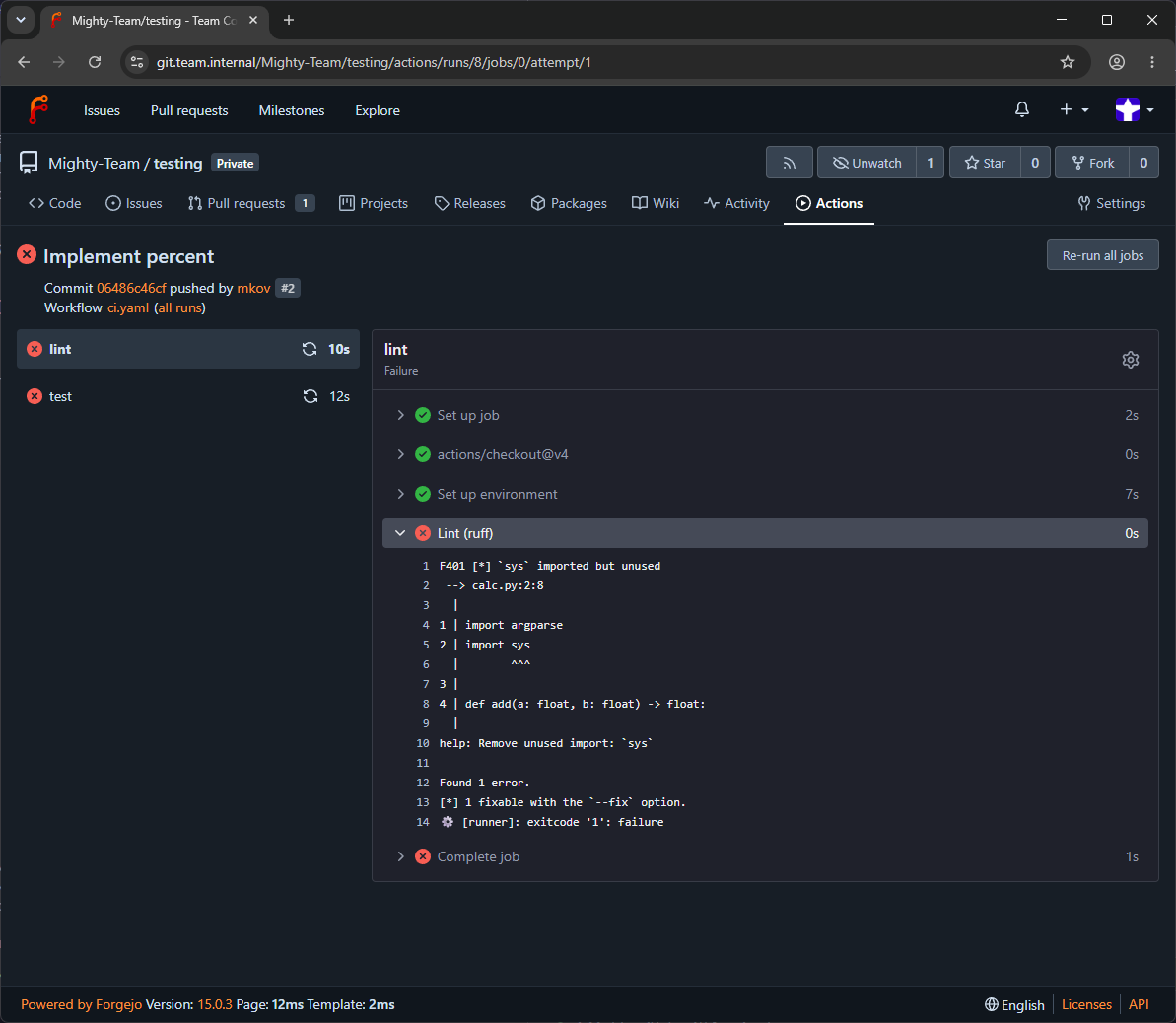The width and height of the screenshot is (1176, 1023).
Task: Open the tab search dropdown arrow
Action: point(21,21)
